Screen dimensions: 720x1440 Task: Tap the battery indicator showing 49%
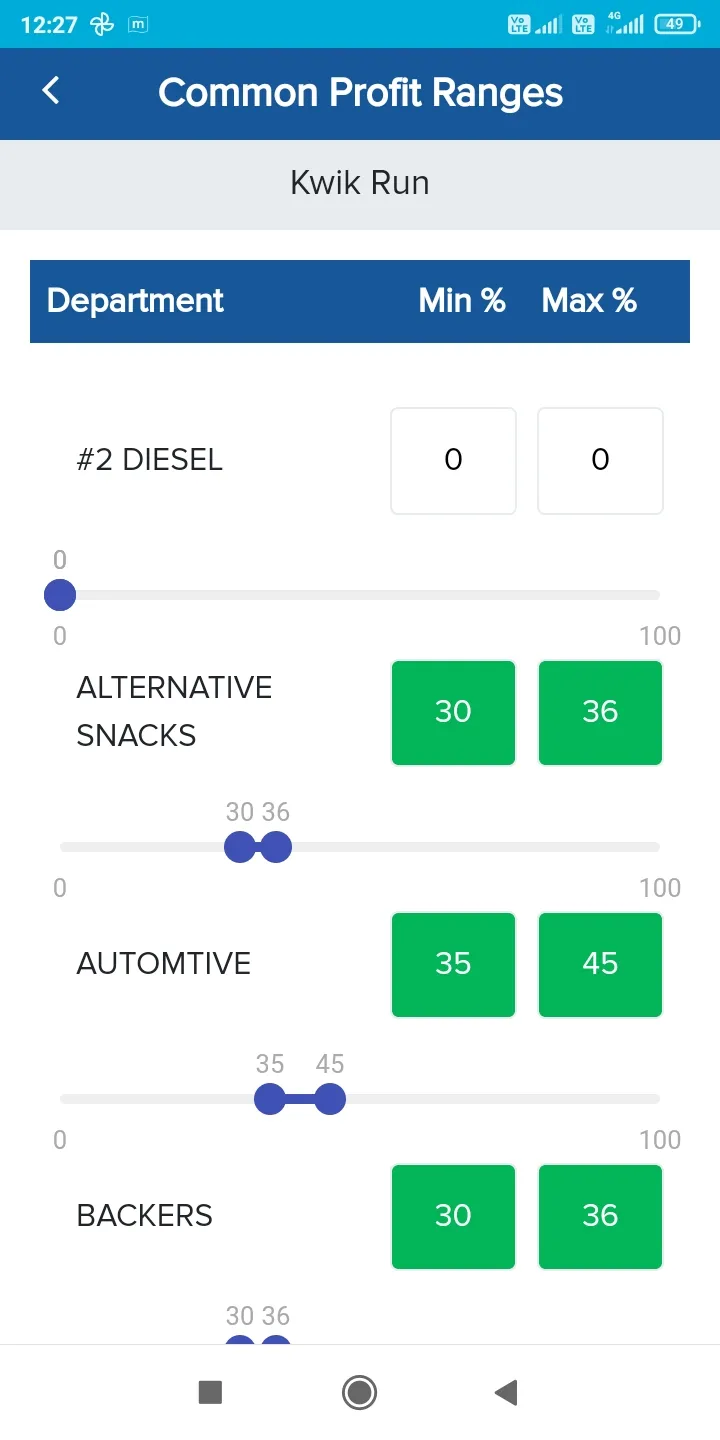click(x=678, y=23)
